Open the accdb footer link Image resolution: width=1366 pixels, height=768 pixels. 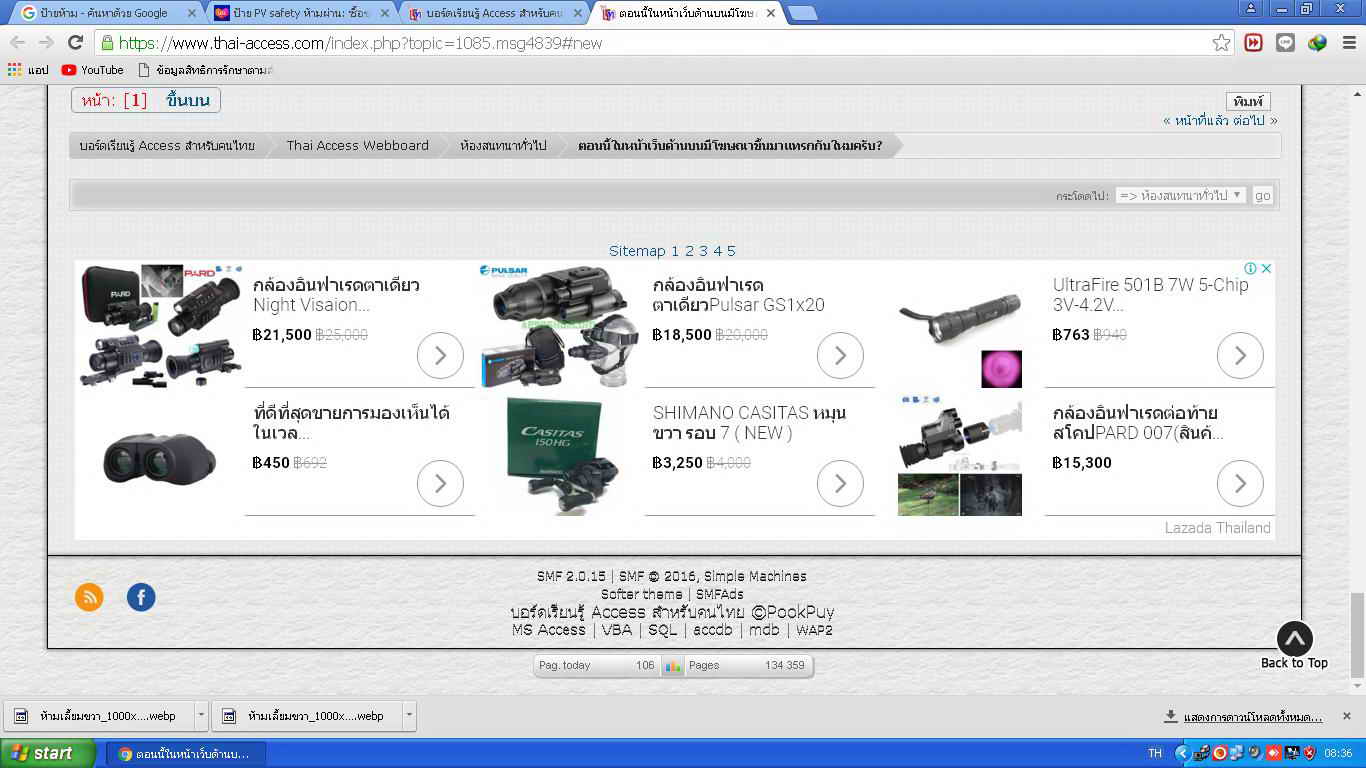pyautogui.click(x=713, y=630)
